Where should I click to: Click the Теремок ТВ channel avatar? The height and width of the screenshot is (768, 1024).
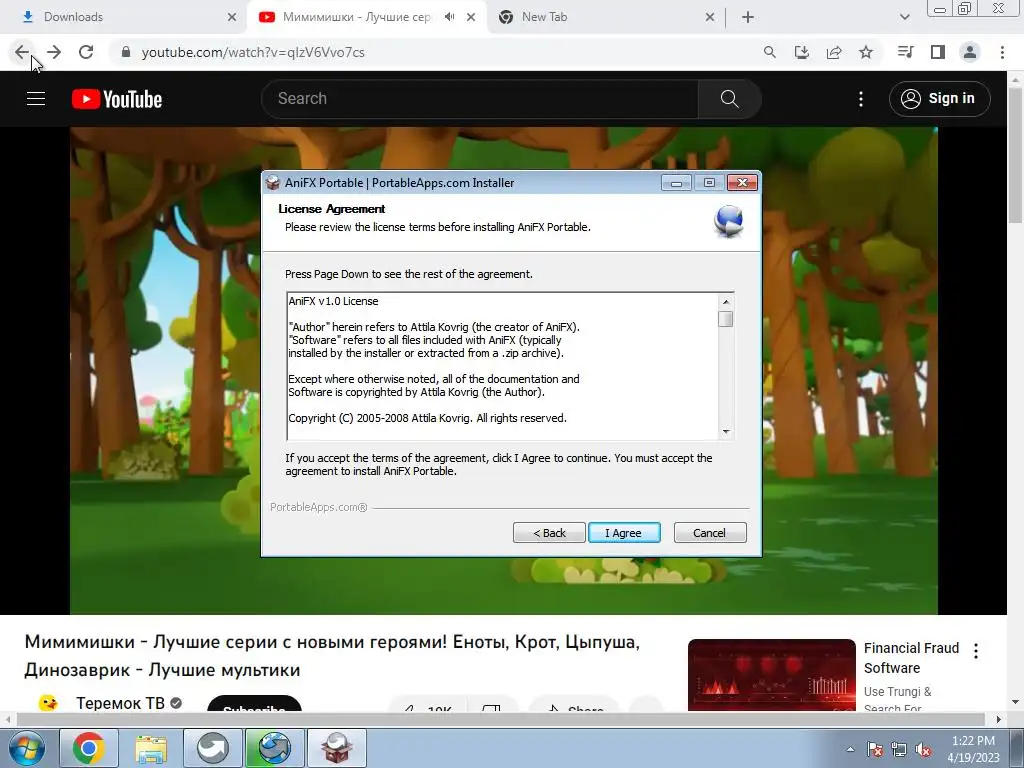(x=48, y=703)
